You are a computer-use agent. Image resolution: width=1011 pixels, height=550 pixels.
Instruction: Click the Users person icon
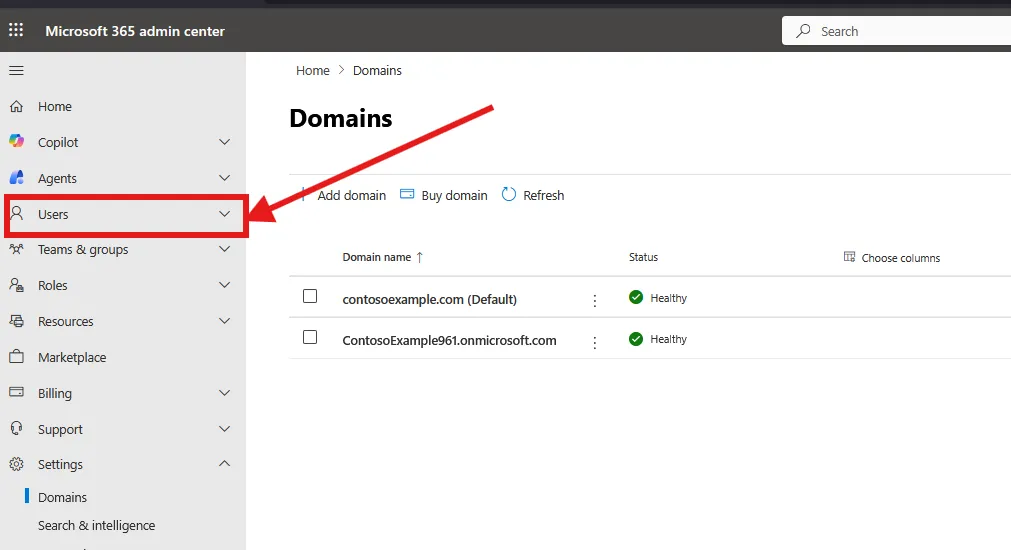click(17, 213)
